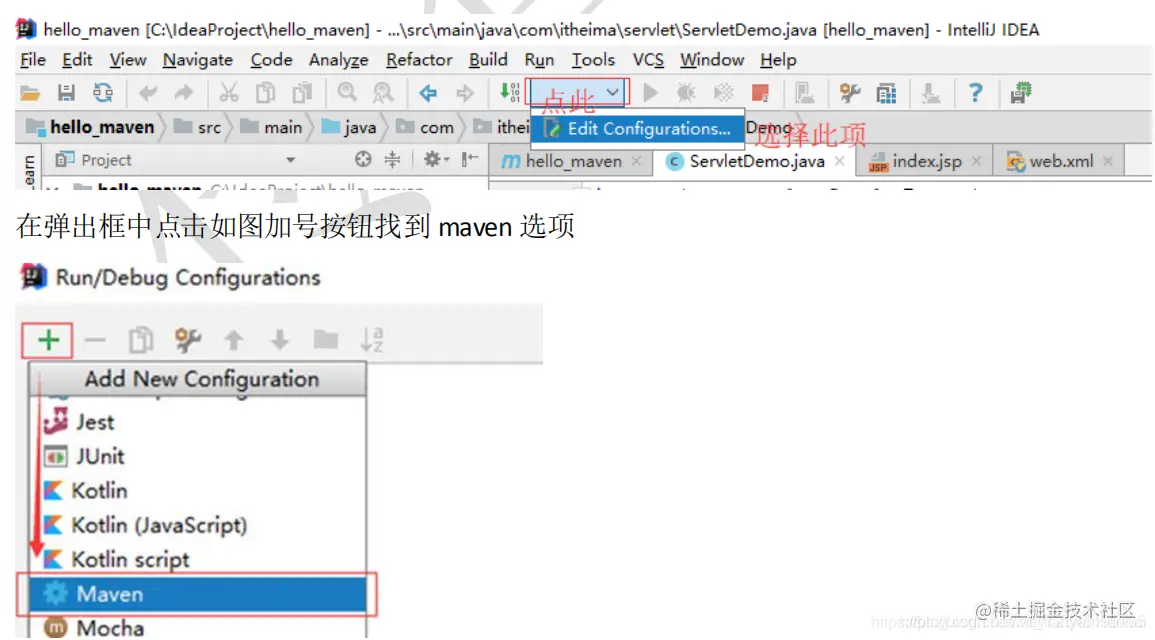Click the Cut scissors icon
This screenshot has width=1155, height=640.
click(229, 93)
